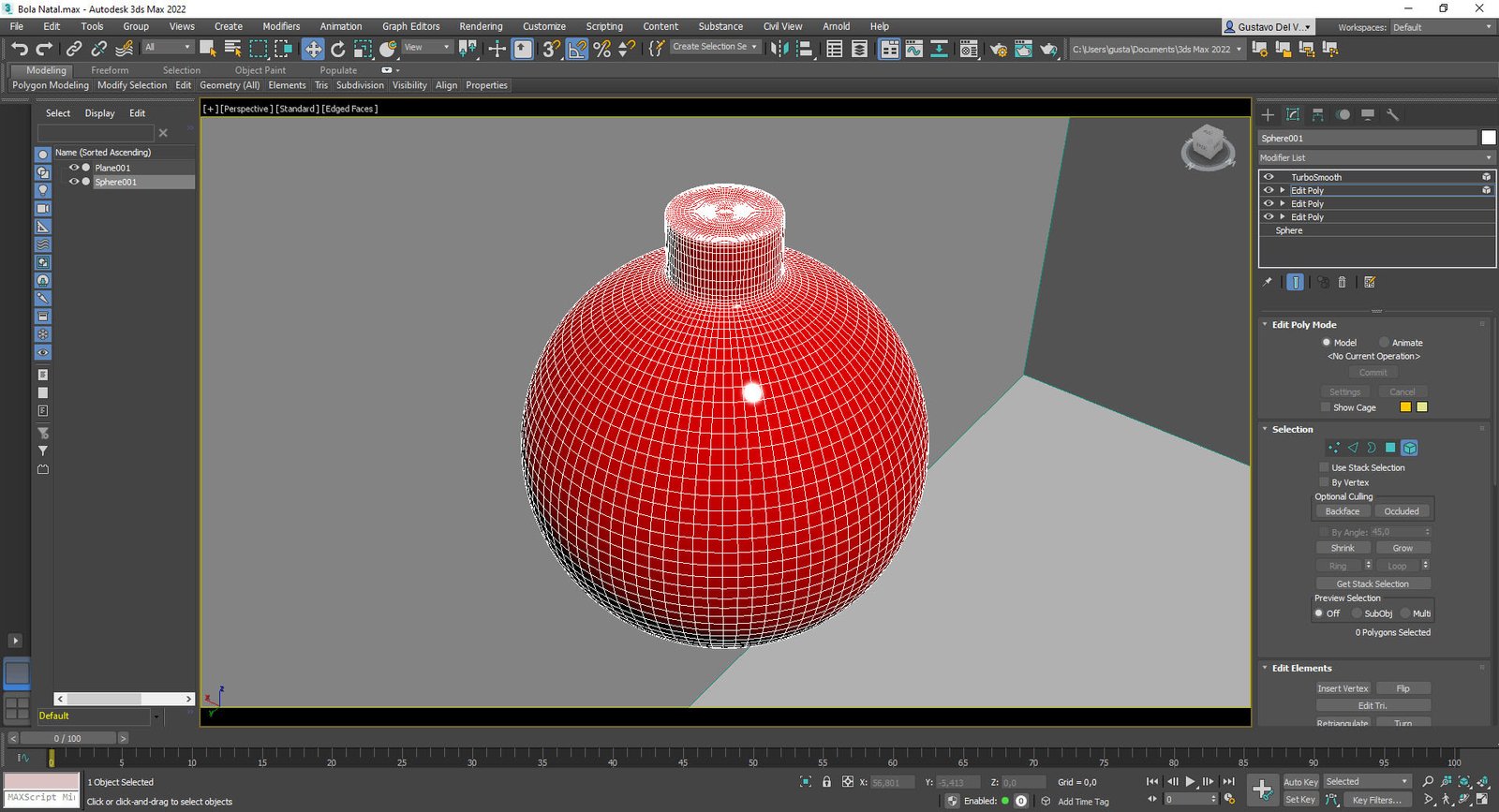Click the Auto Key button
The height and width of the screenshot is (812, 1499).
pyautogui.click(x=1300, y=782)
